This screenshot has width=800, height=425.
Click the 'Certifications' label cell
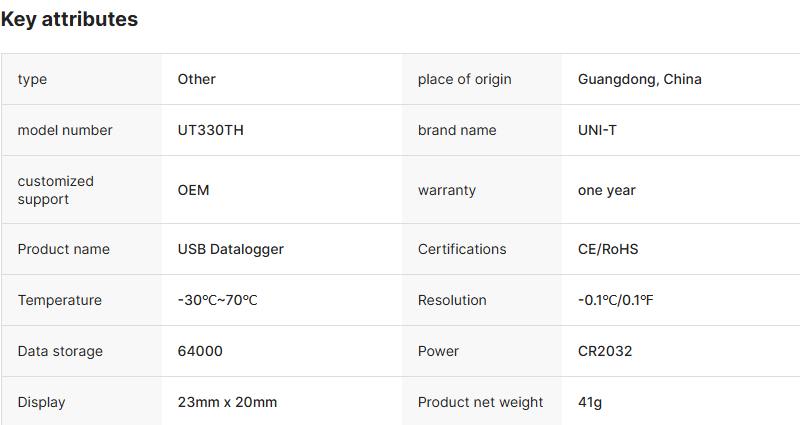[x=462, y=249]
